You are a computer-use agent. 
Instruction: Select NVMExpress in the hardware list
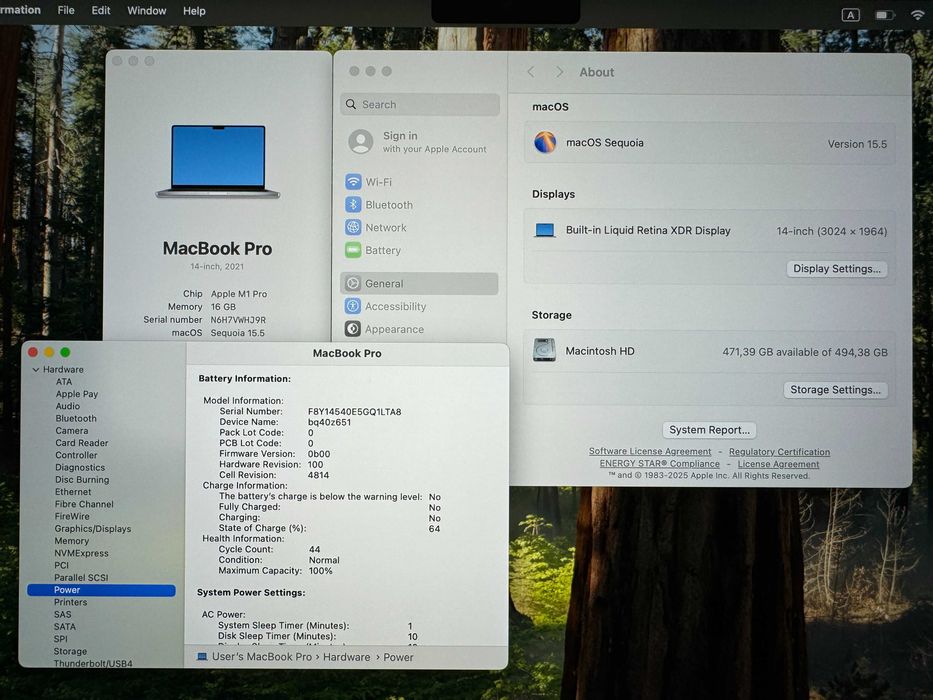(x=82, y=553)
